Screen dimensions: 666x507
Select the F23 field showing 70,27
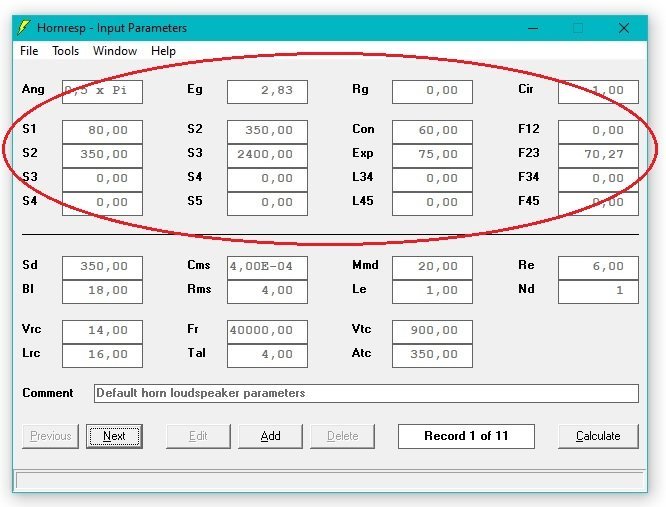(598, 156)
